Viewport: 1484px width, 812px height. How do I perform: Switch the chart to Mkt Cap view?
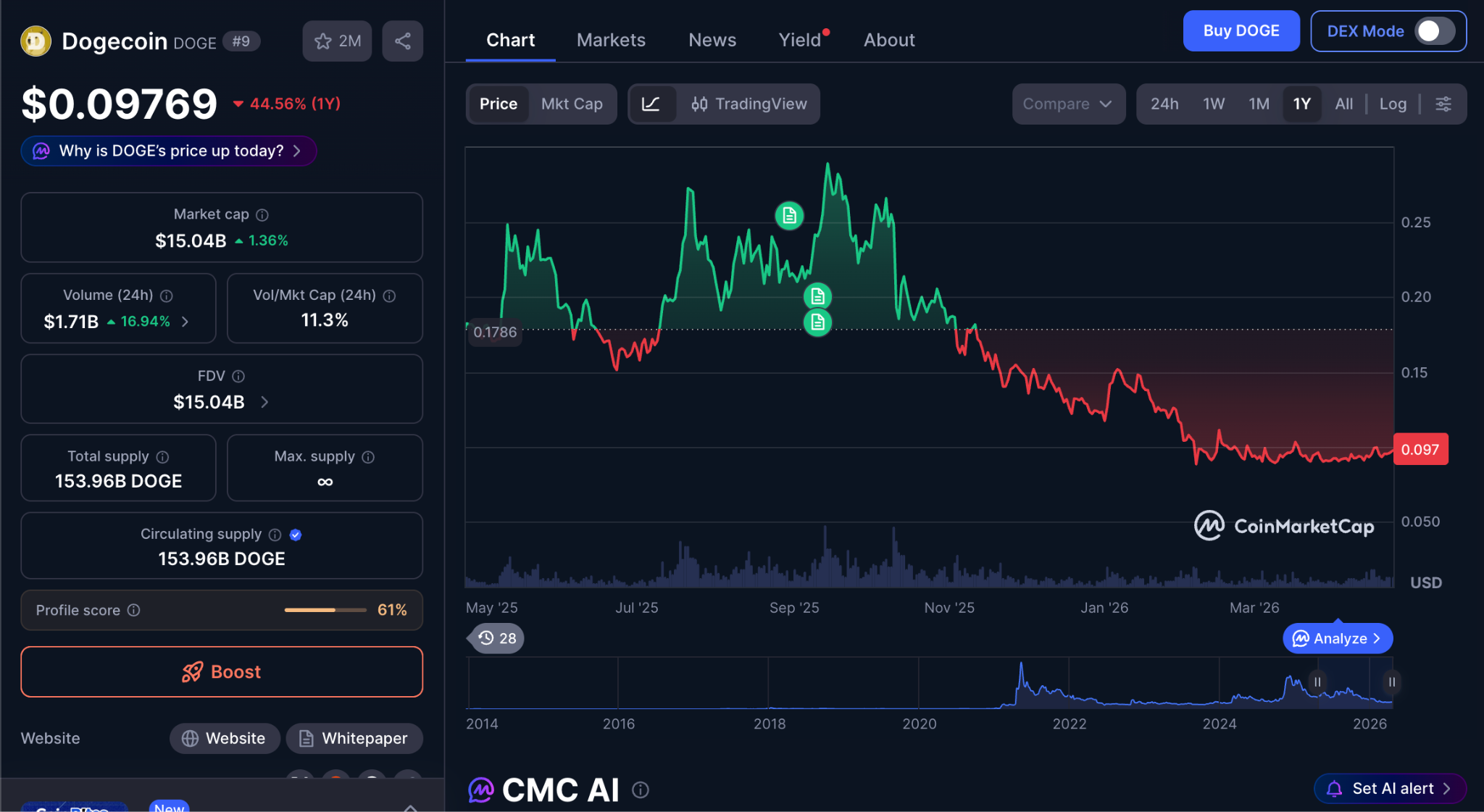click(x=572, y=104)
